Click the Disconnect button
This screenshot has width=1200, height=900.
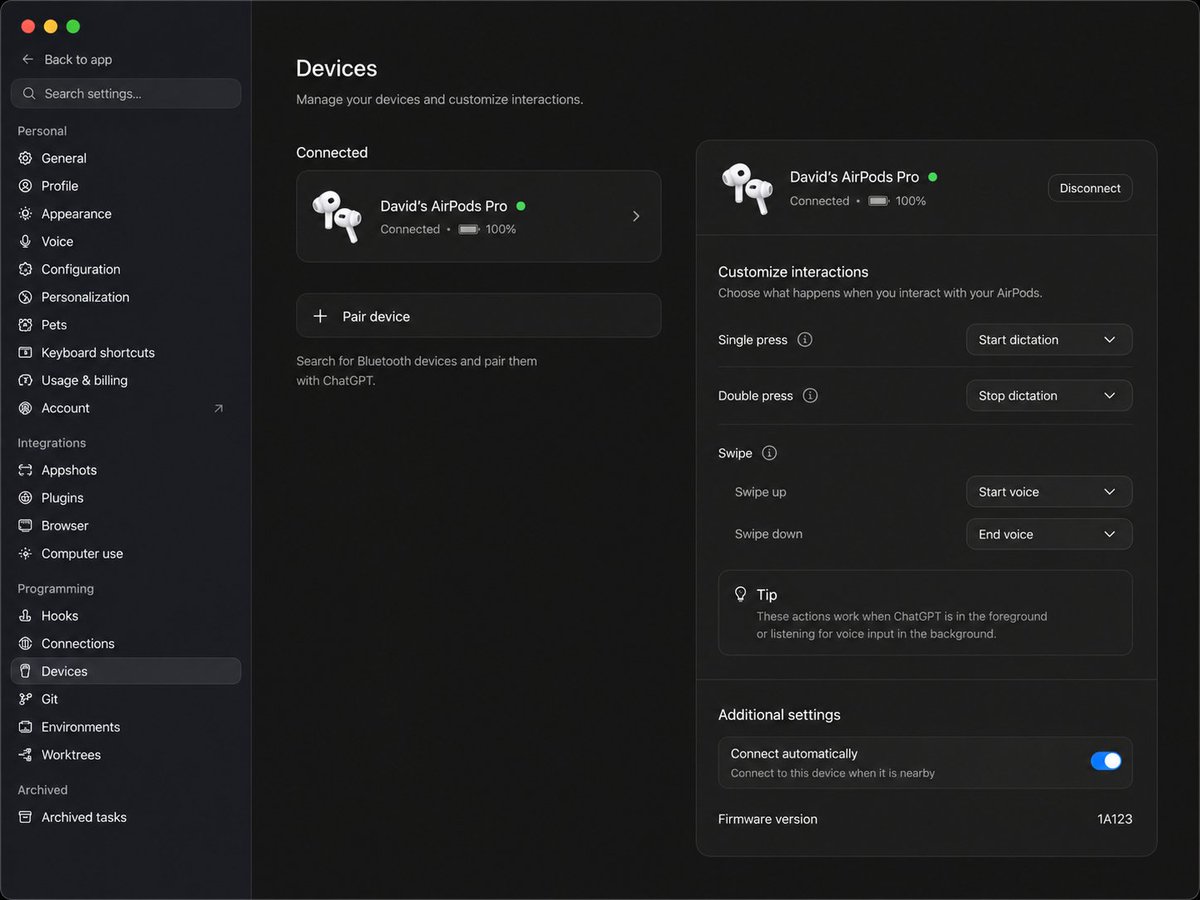1090,188
